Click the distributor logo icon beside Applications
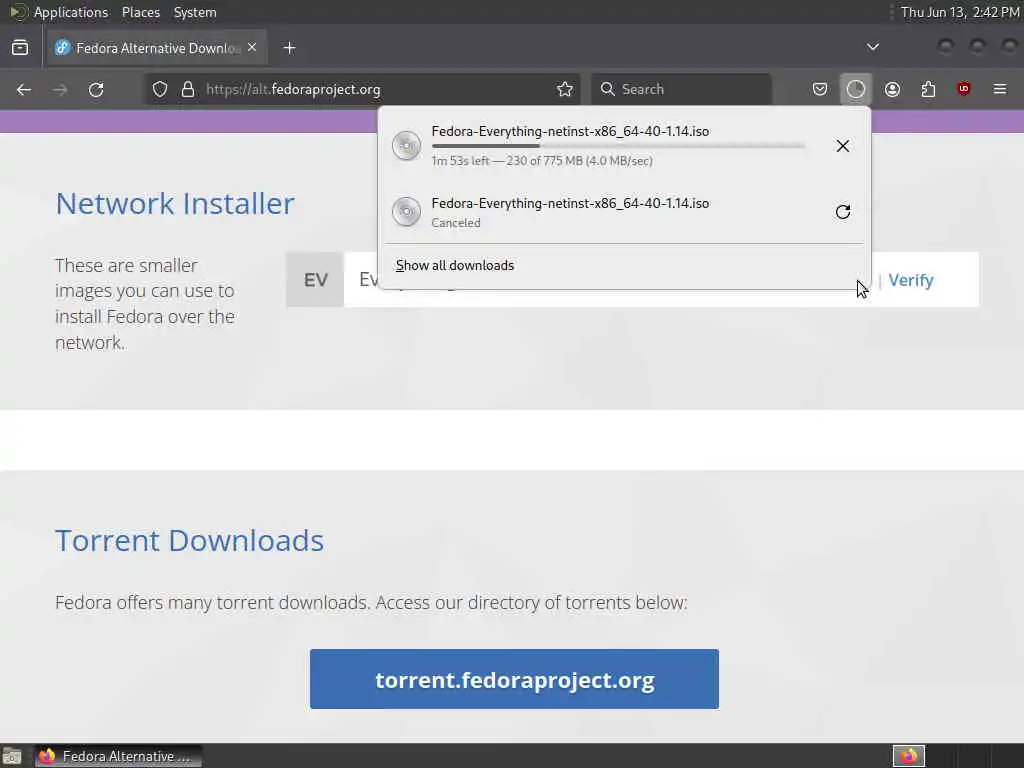 pyautogui.click(x=19, y=12)
